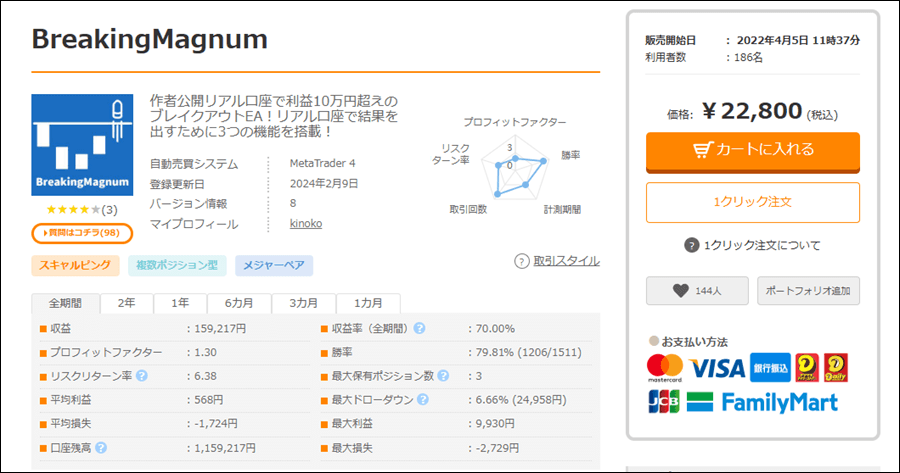
Task: Click the お支払い方法 heading
Action: click(x=695, y=342)
